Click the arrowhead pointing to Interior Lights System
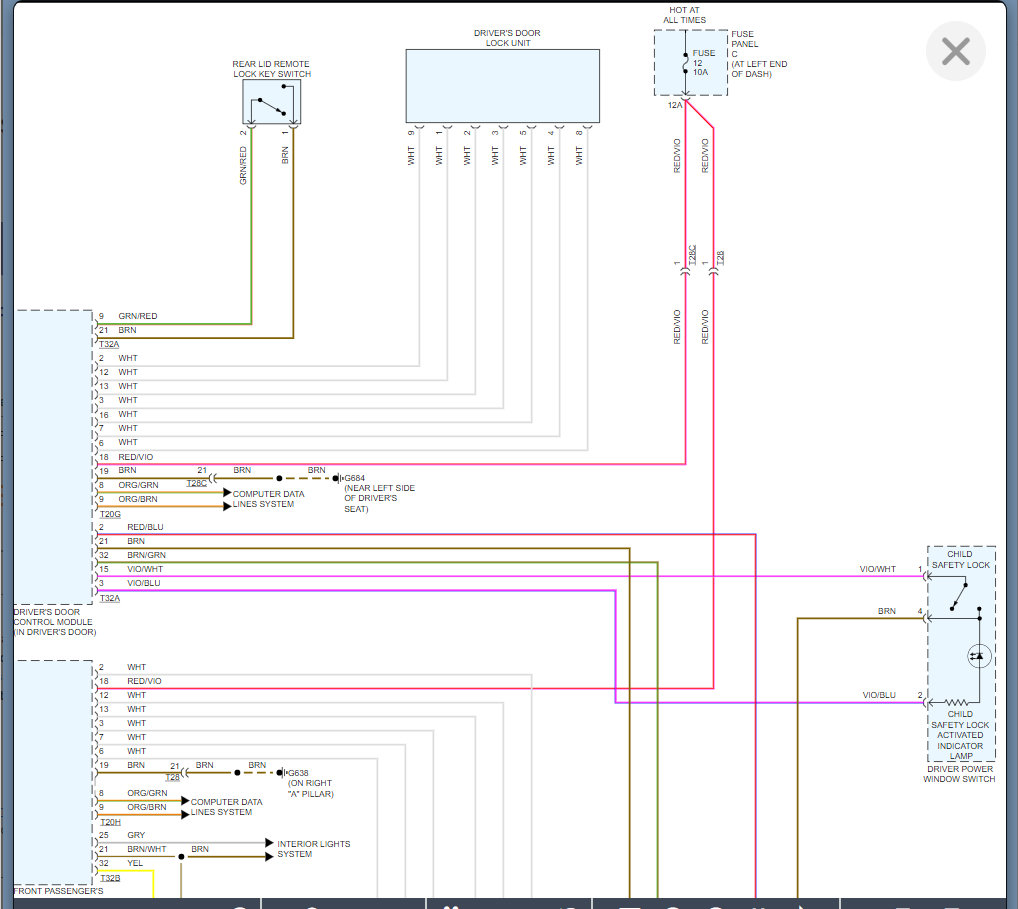 tap(268, 843)
